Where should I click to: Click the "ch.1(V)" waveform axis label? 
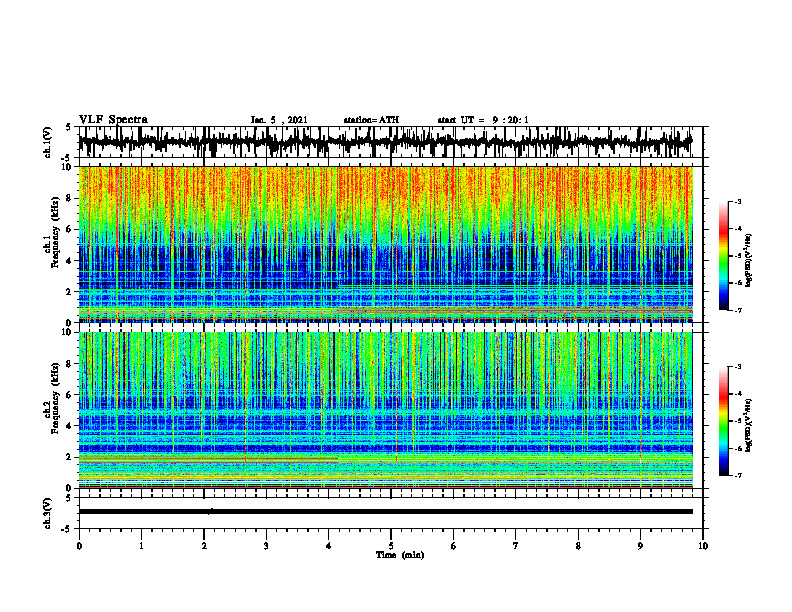click(x=48, y=142)
